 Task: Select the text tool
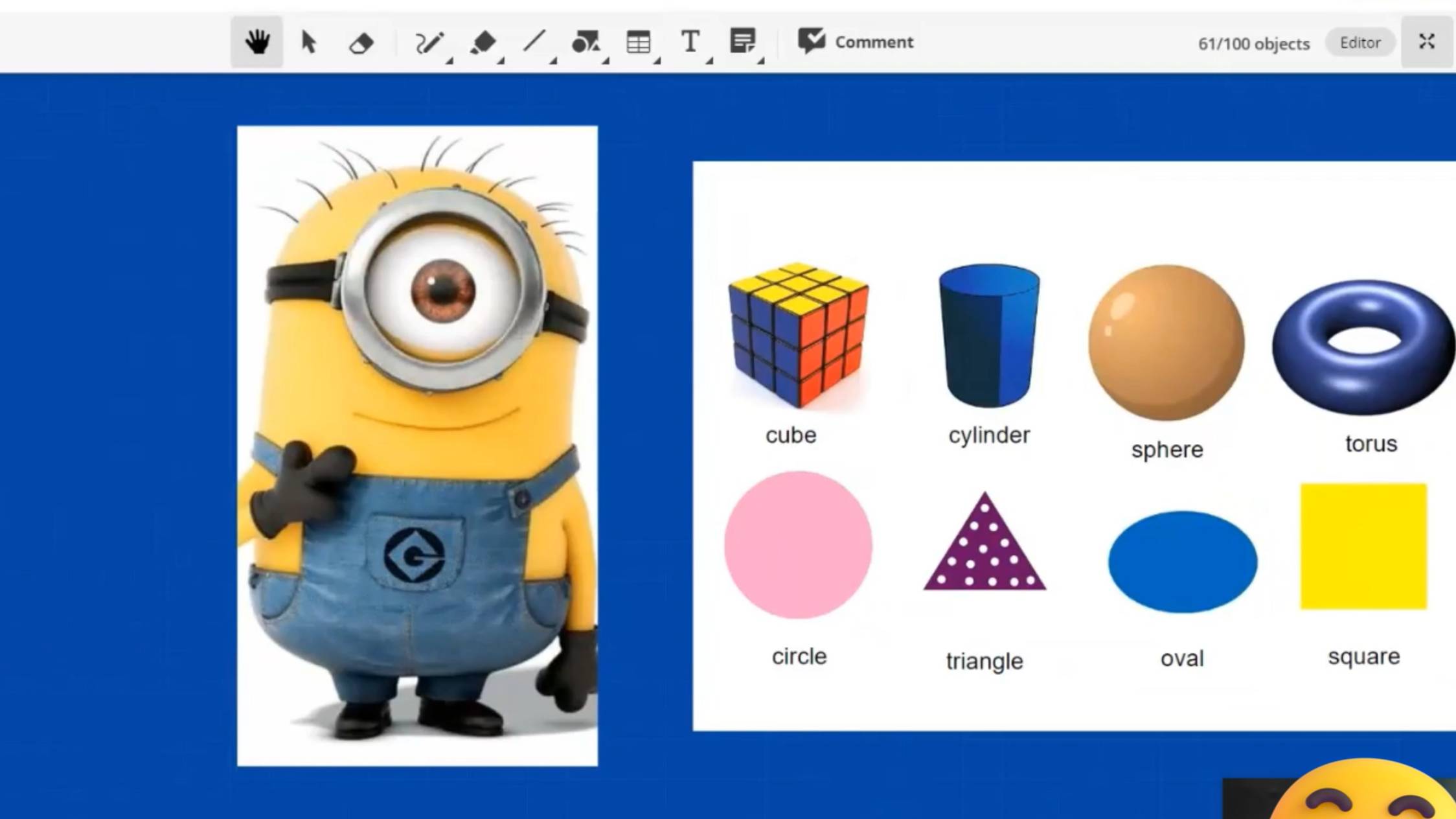coord(690,41)
